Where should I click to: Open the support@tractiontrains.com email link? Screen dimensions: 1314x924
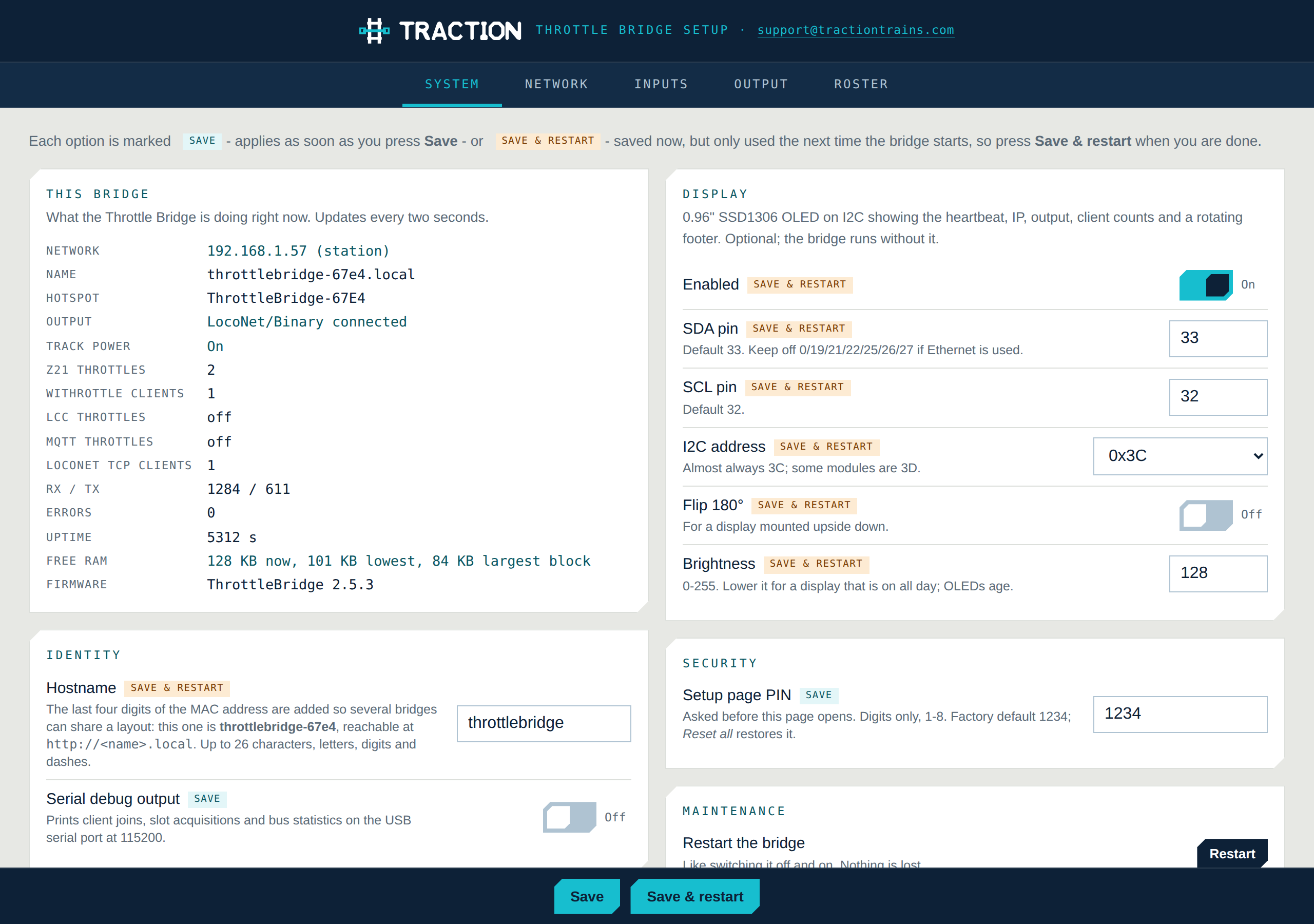pyautogui.click(x=856, y=30)
